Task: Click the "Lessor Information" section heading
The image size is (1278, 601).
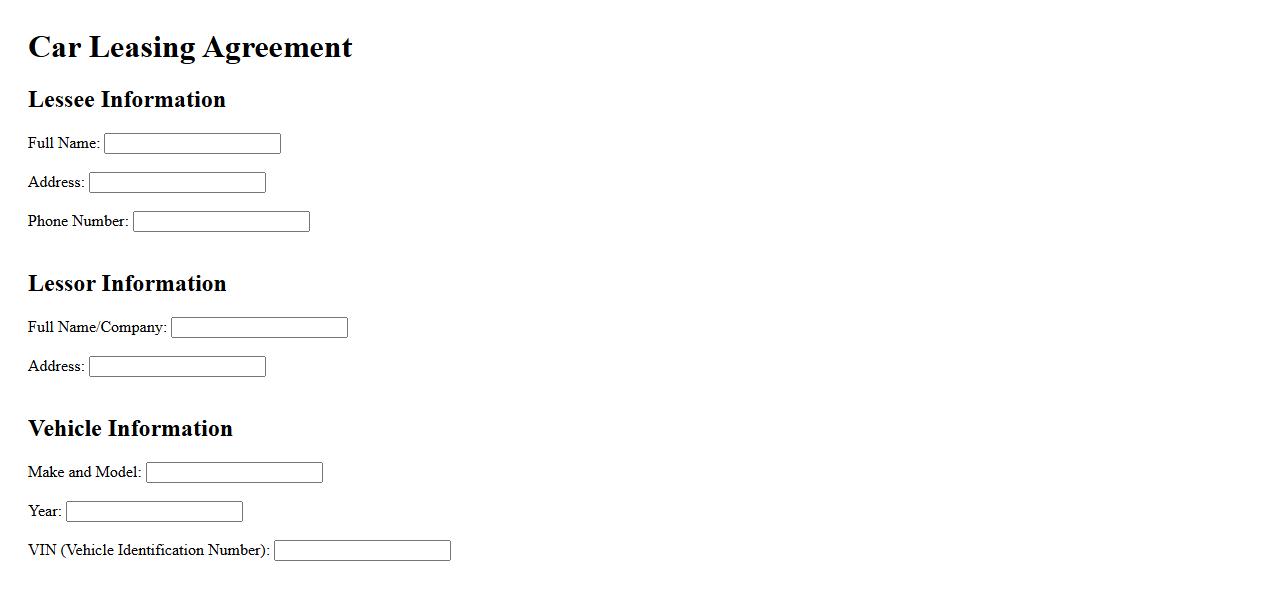Action: pyautogui.click(x=127, y=284)
